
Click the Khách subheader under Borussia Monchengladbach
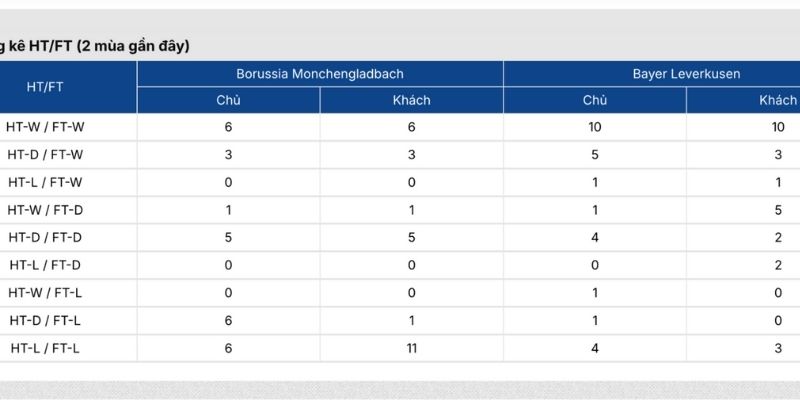pos(411,100)
